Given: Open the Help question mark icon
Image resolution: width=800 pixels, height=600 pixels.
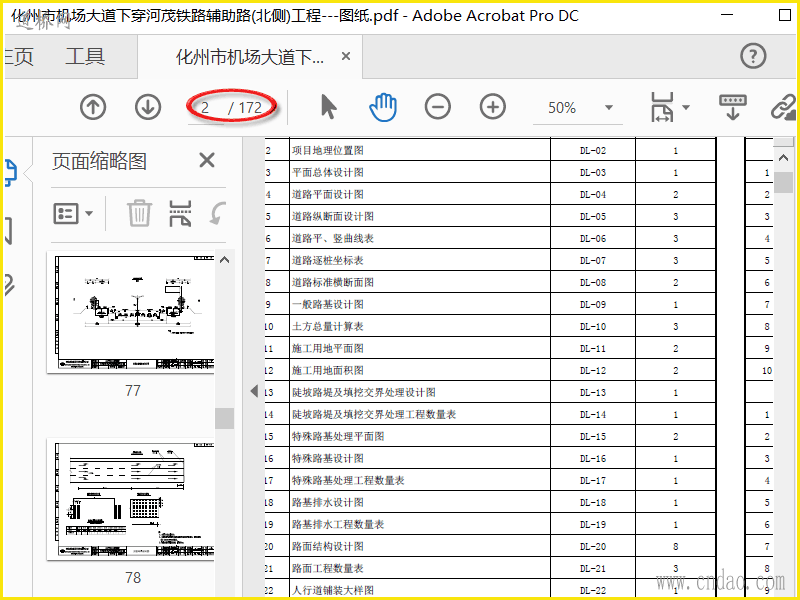Looking at the screenshot, I should tap(753, 56).
